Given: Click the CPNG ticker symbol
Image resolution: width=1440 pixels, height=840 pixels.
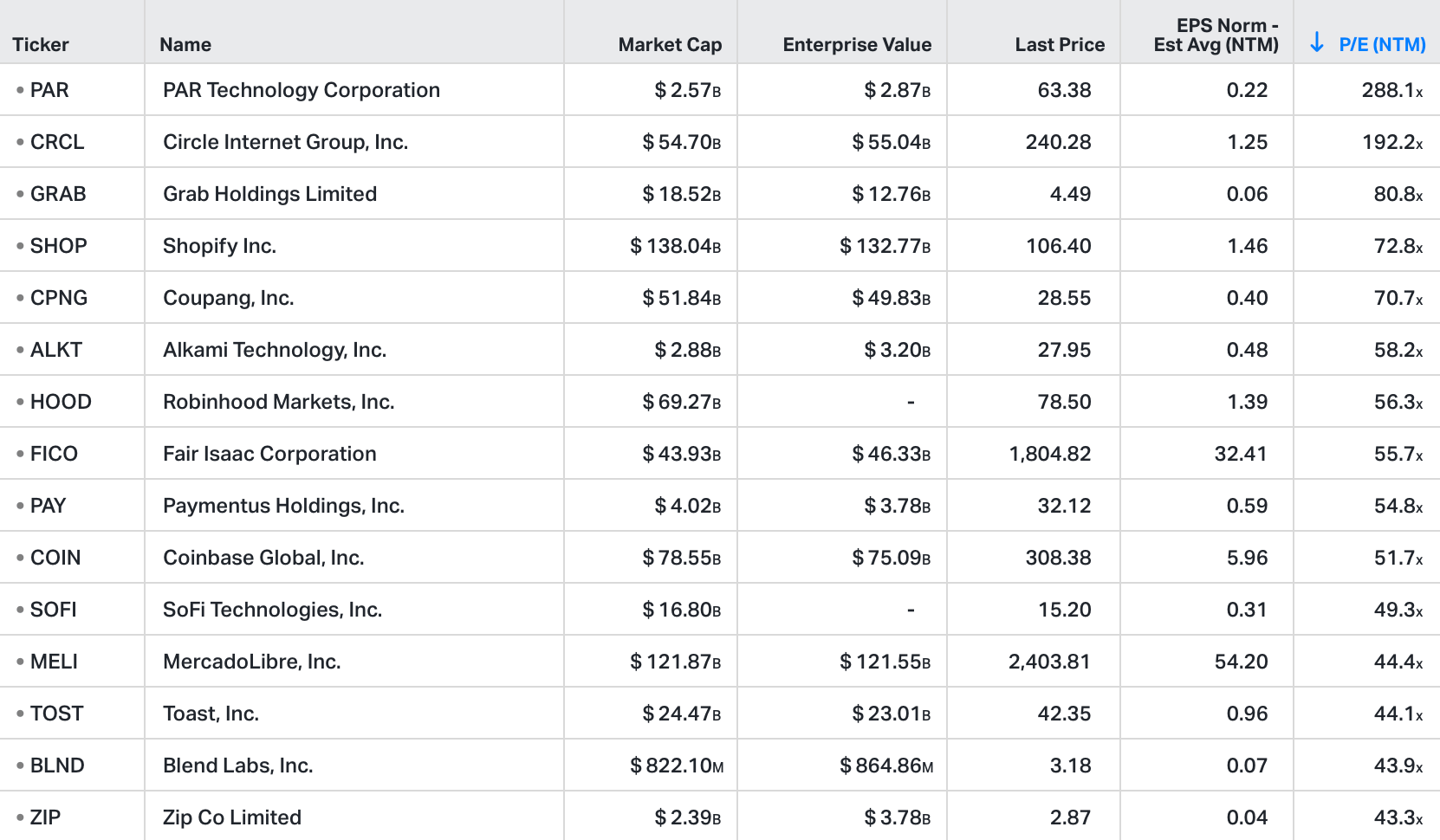Looking at the screenshot, I should 59,298.
